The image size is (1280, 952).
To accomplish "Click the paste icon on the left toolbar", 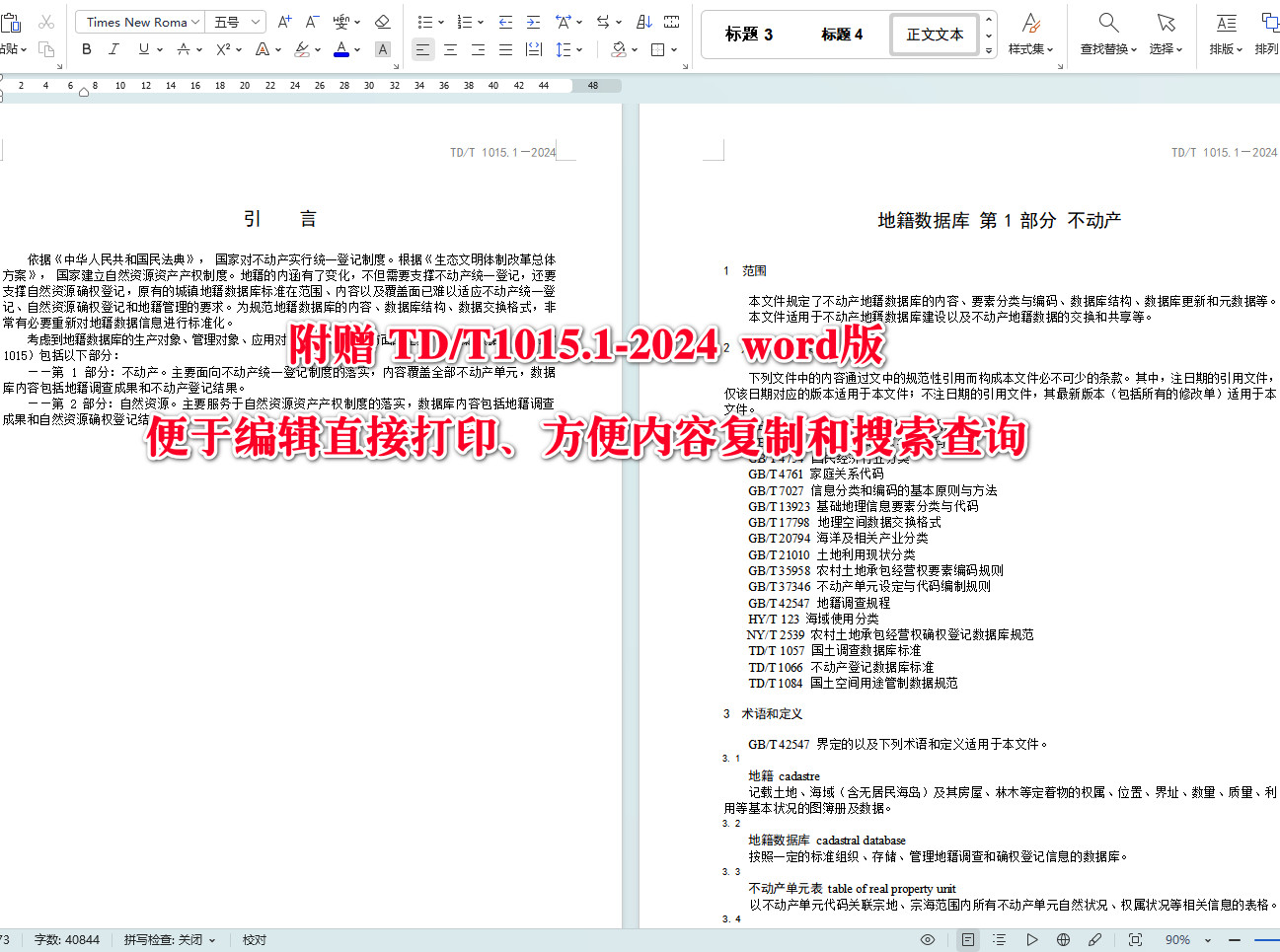I will pyautogui.click(x=11, y=22).
